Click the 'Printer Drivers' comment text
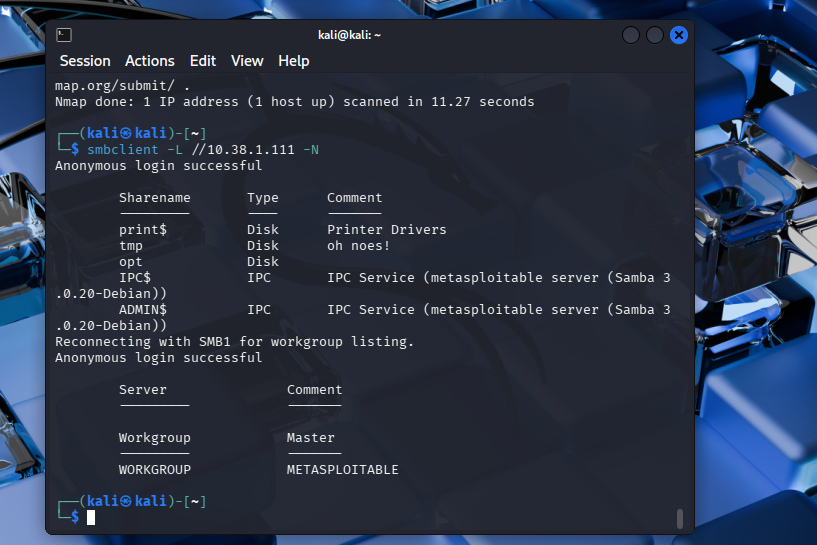The width and height of the screenshot is (817, 545). click(x=386, y=230)
